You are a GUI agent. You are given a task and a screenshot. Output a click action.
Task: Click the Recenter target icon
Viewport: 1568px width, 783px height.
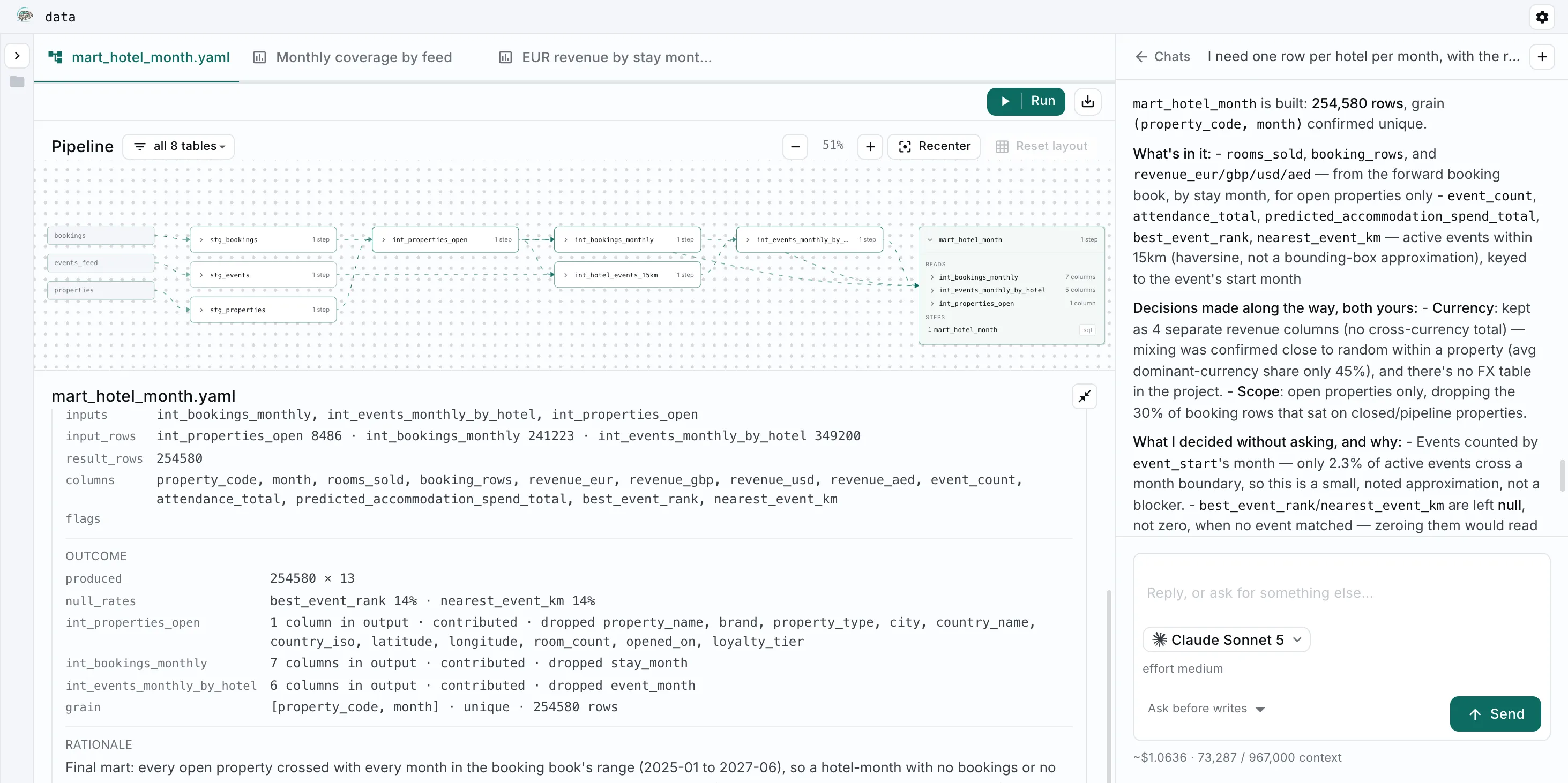pyautogui.click(x=905, y=147)
